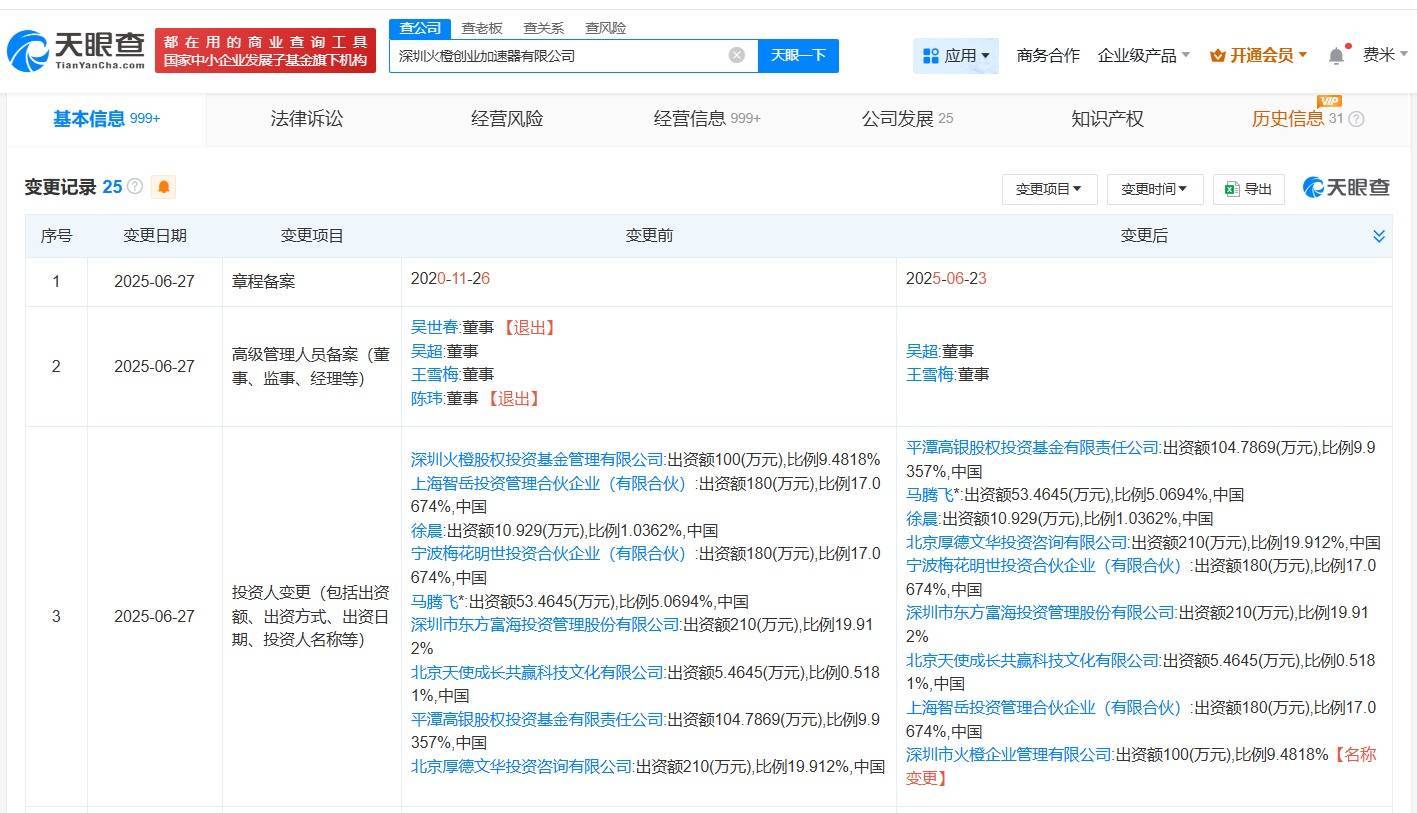
Task: Click the help icon next to 历史信息
Action: tap(1356, 119)
